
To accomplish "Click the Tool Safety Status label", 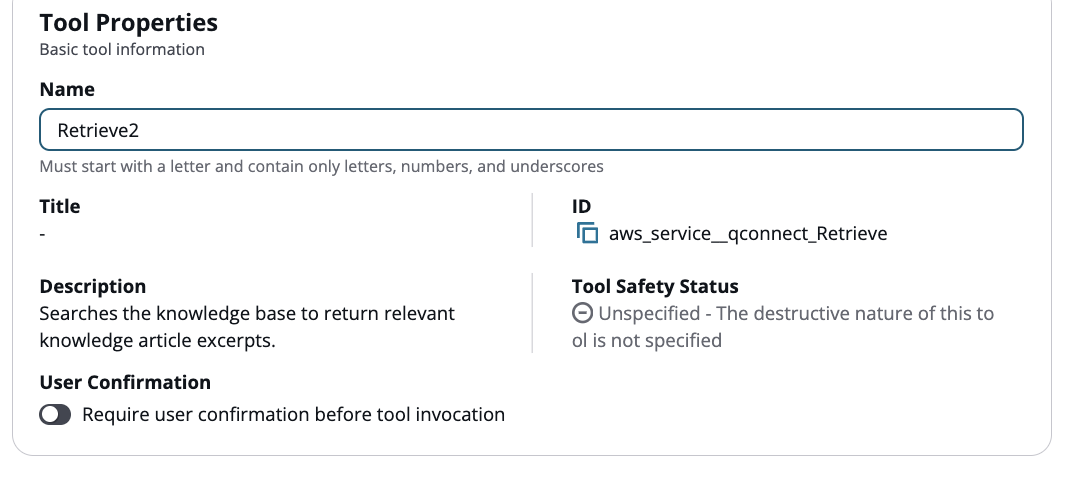I will point(655,287).
